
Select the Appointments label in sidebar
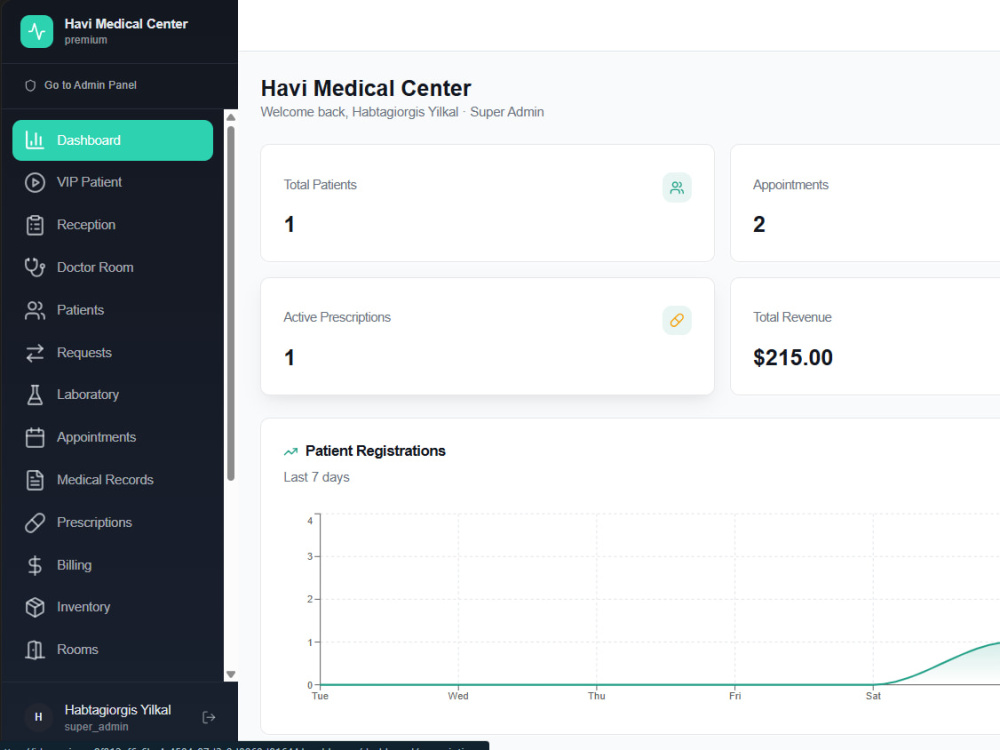(x=96, y=438)
